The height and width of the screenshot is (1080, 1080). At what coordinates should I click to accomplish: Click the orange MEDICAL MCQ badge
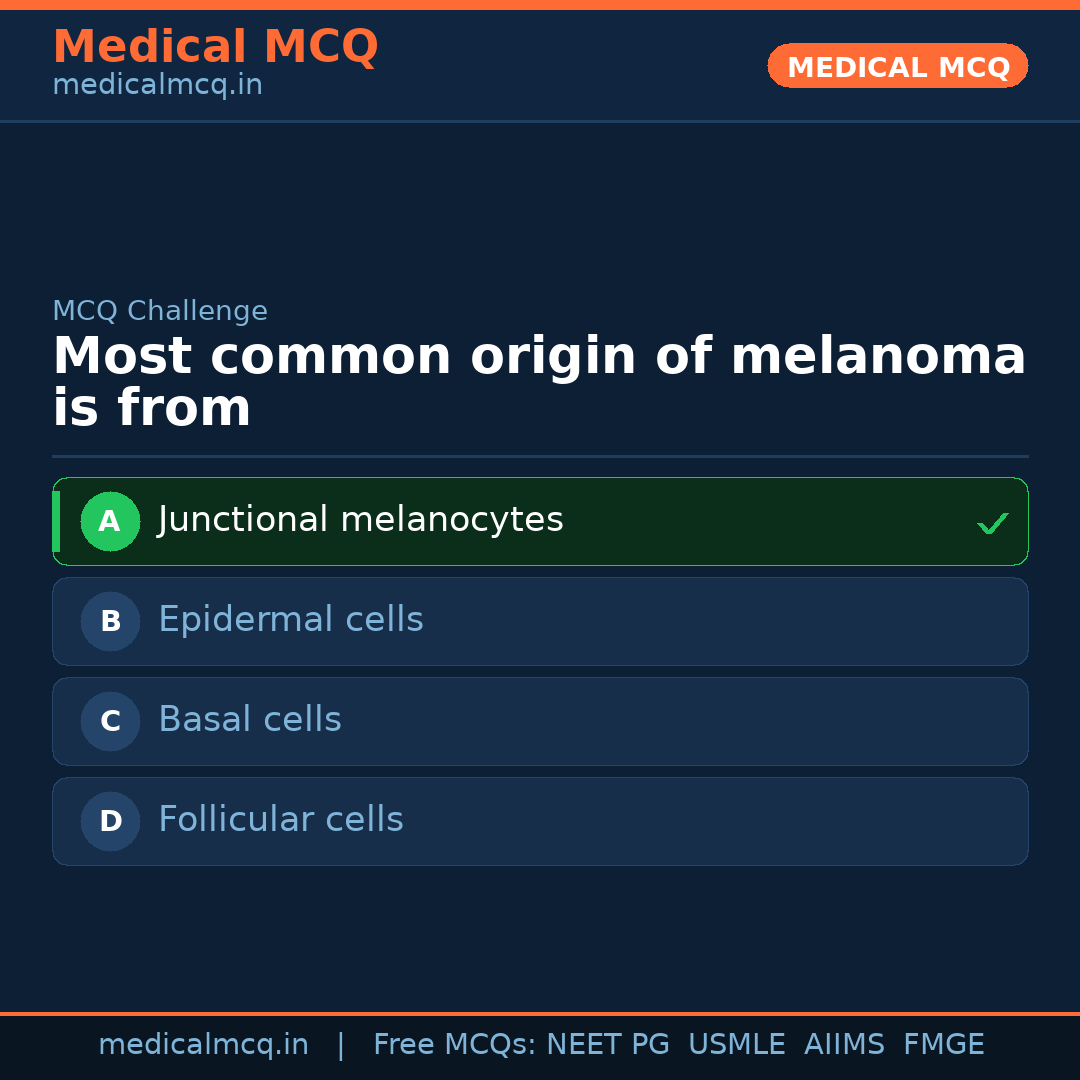pos(897,66)
